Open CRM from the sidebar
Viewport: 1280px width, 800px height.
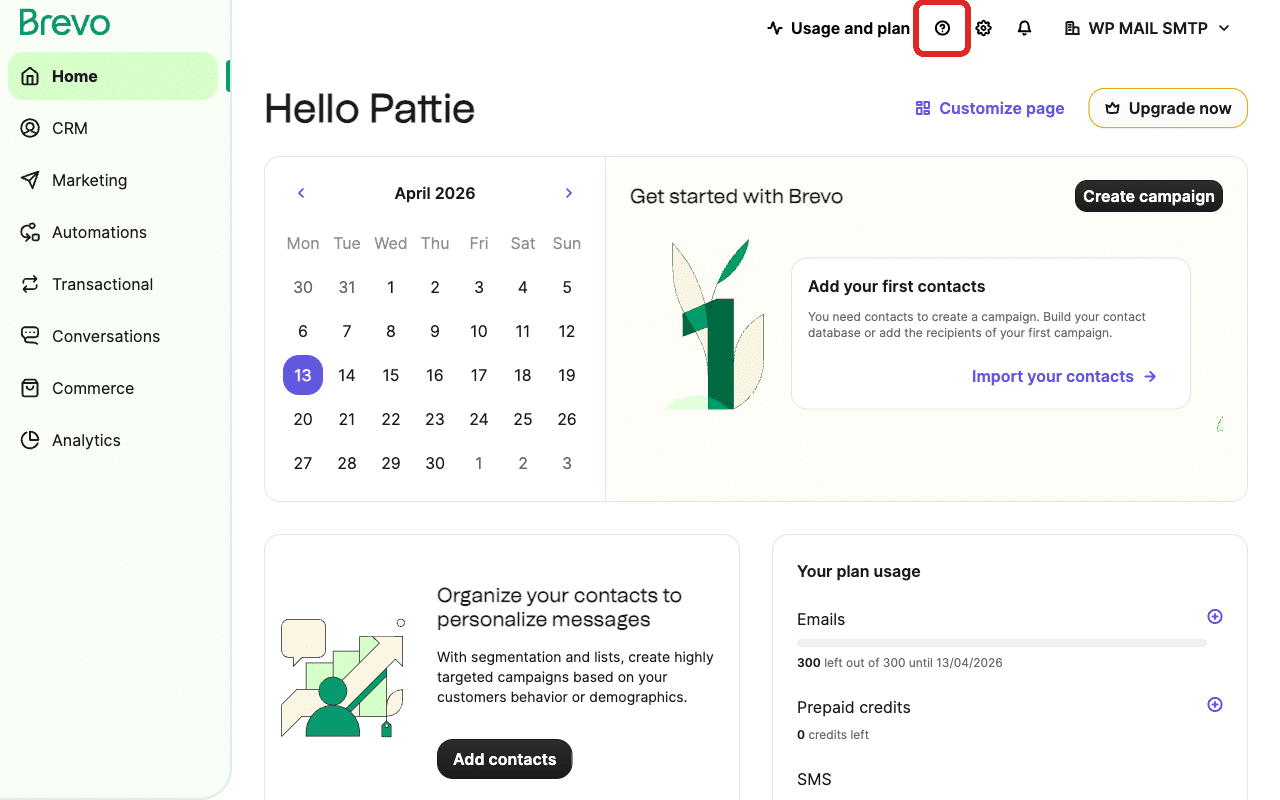coord(70,128)
